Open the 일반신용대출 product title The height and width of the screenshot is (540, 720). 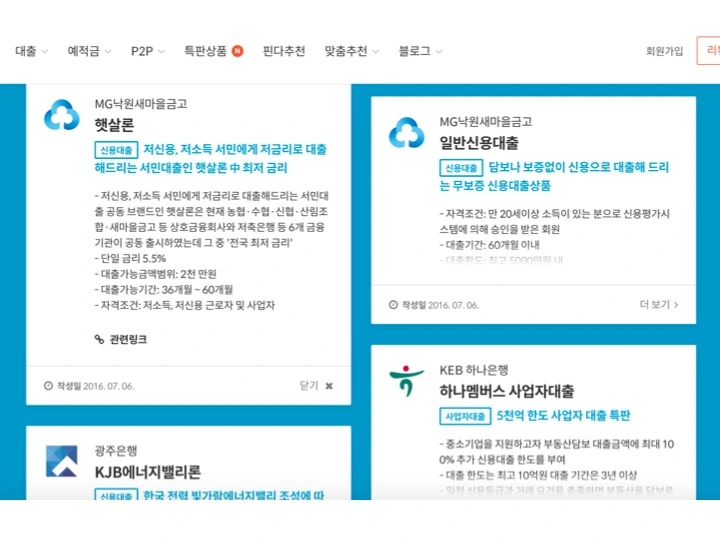point(479,142)
